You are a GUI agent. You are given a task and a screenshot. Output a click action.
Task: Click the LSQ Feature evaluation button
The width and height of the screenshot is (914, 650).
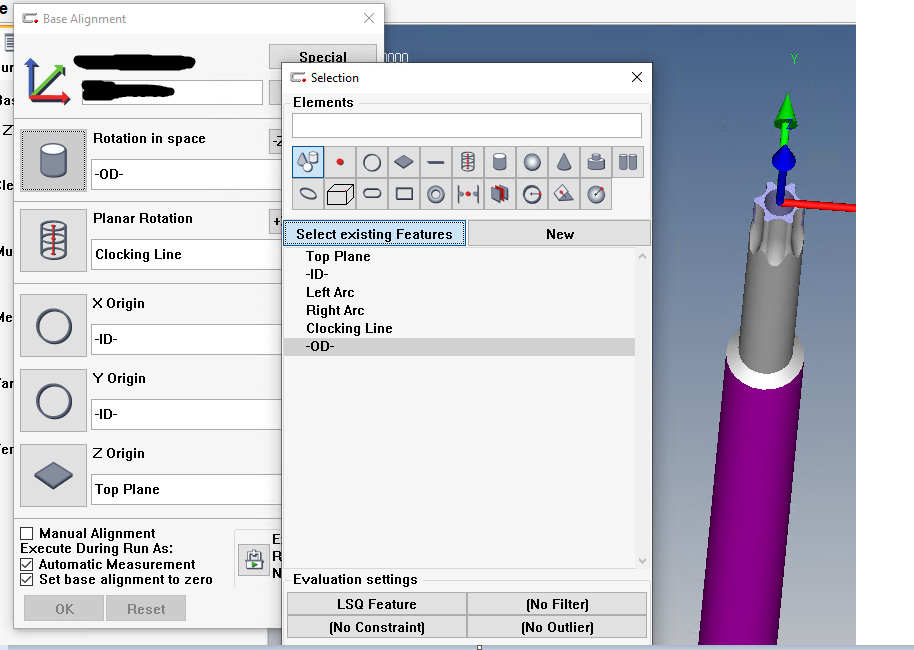pos(377,604)
